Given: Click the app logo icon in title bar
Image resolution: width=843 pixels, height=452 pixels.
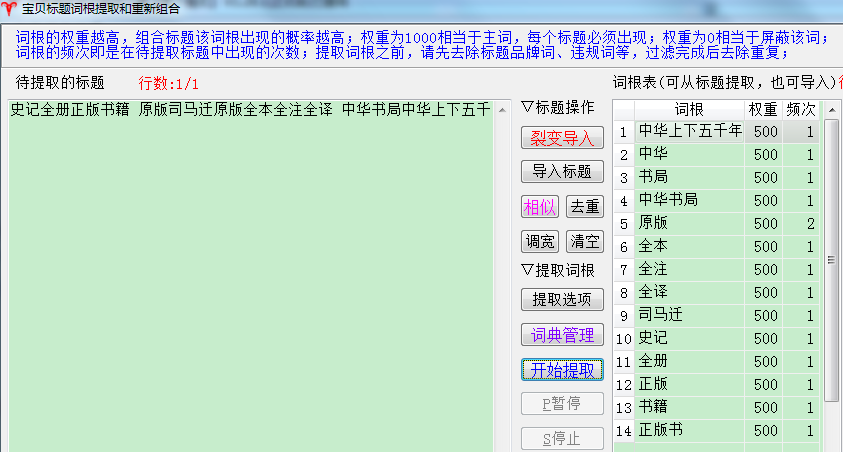Looking at the screenshot, I should (x=10, y=9).
